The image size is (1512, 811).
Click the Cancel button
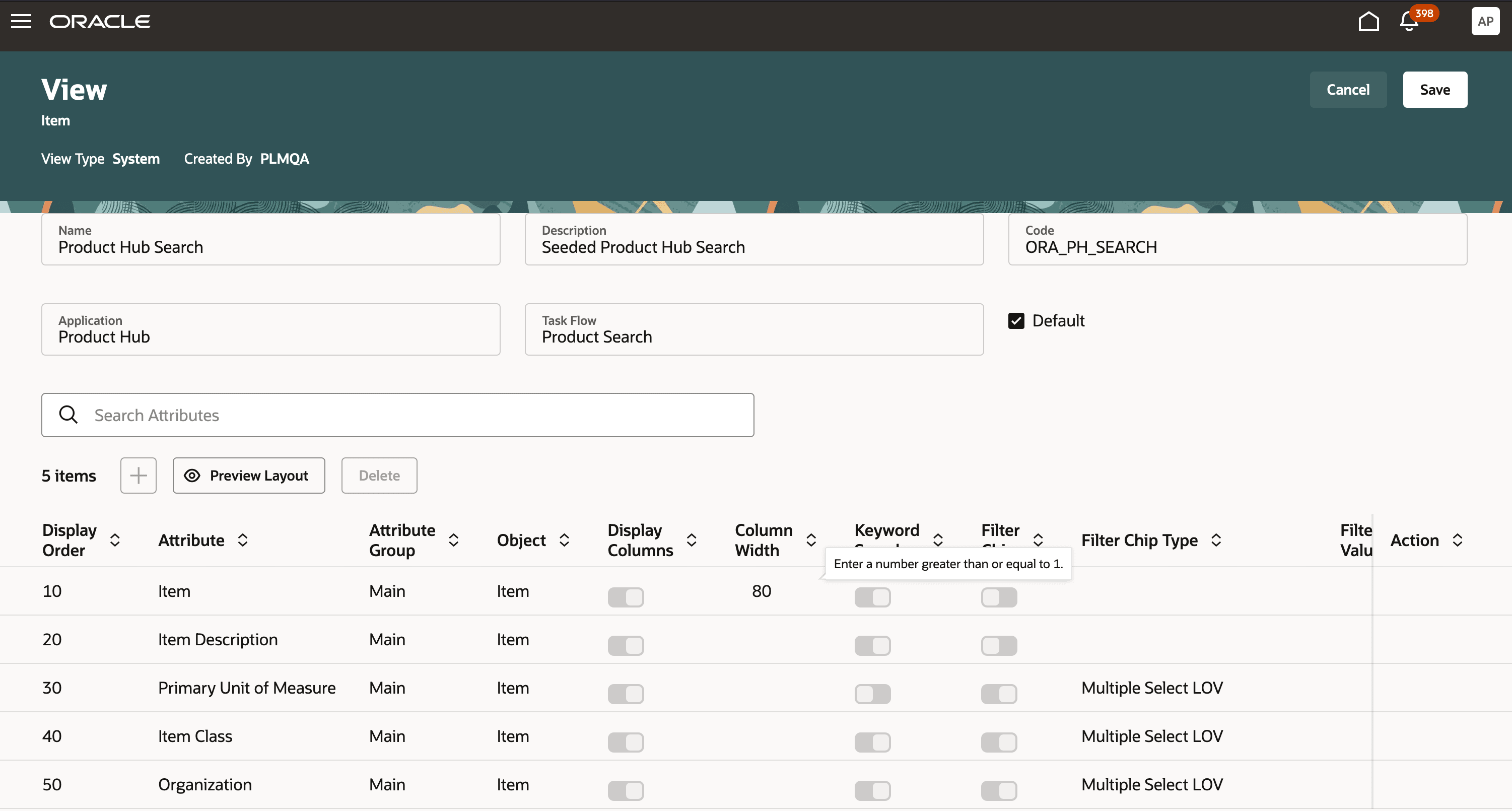[1348, 90]
